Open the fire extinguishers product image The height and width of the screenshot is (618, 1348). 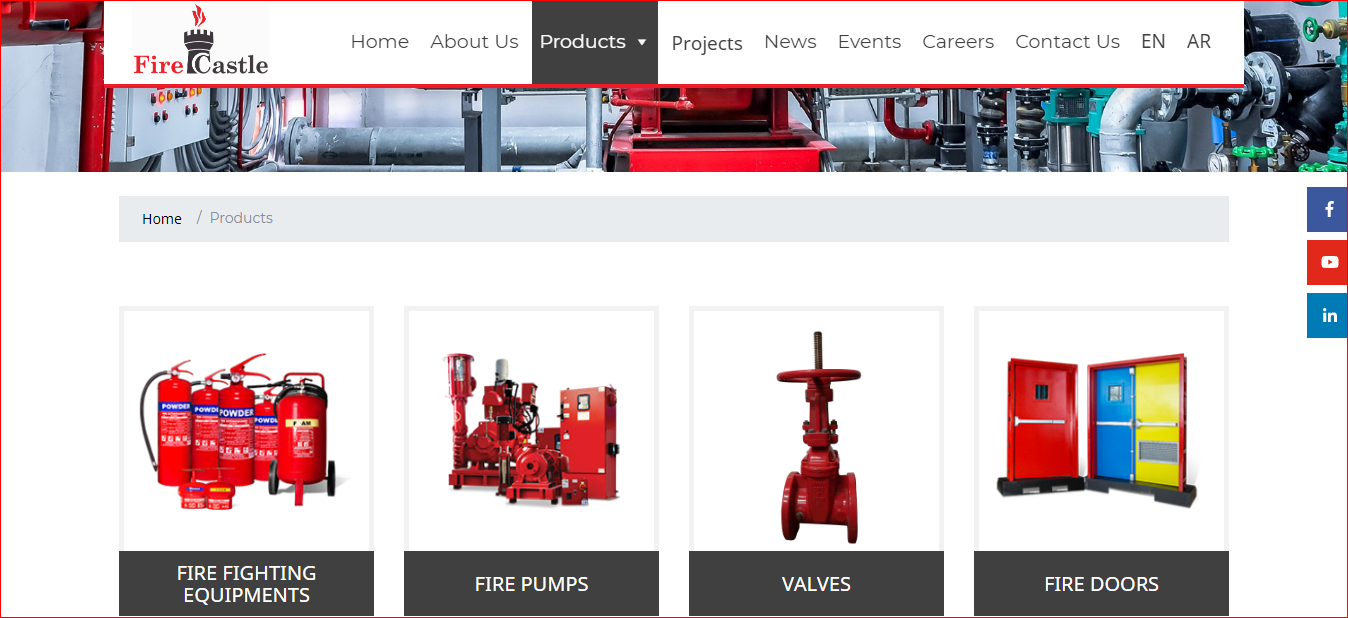coord(246,430)
